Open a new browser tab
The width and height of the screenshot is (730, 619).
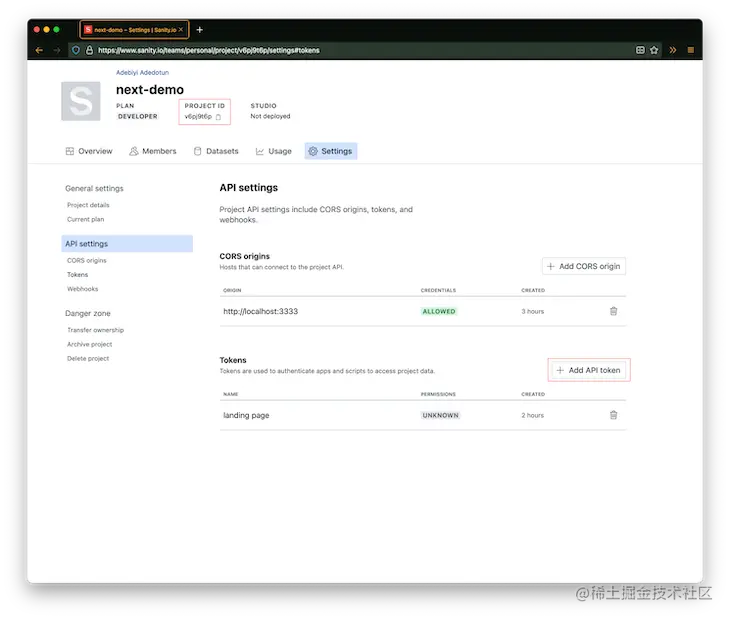pyautogui.click(x=199, y=30)
